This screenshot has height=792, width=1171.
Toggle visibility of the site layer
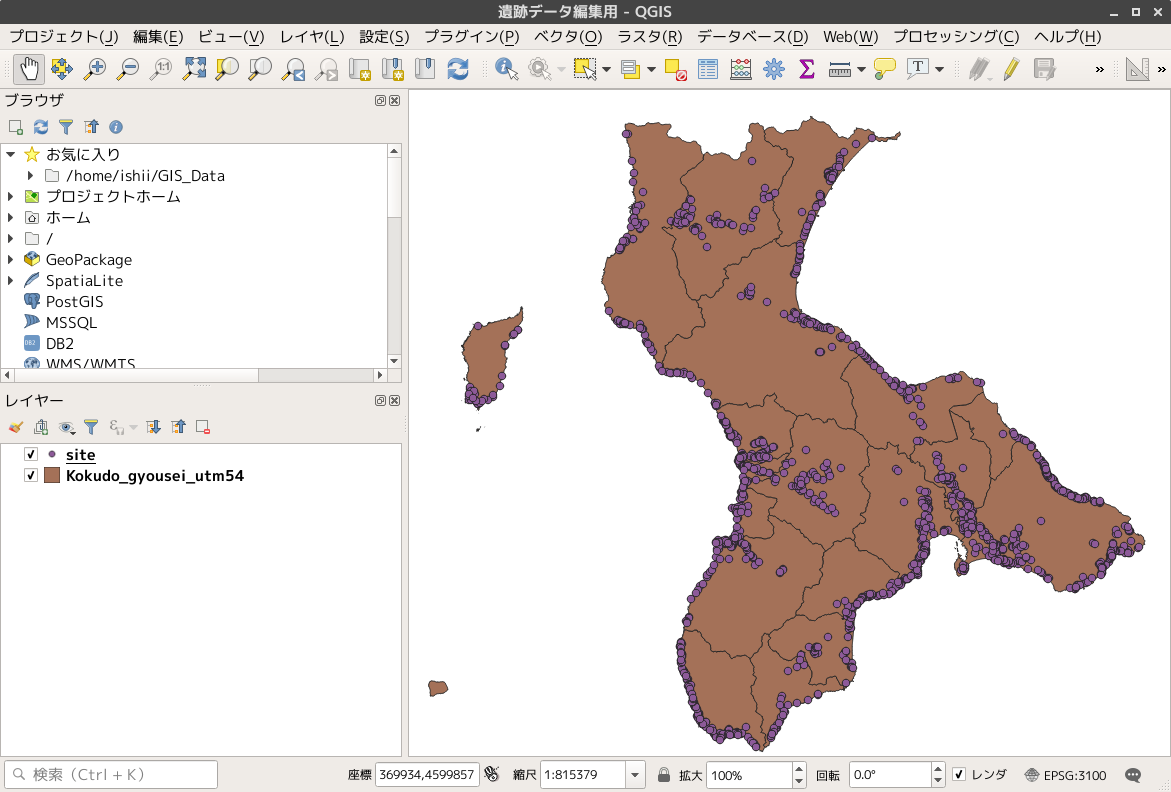(31, 455)
